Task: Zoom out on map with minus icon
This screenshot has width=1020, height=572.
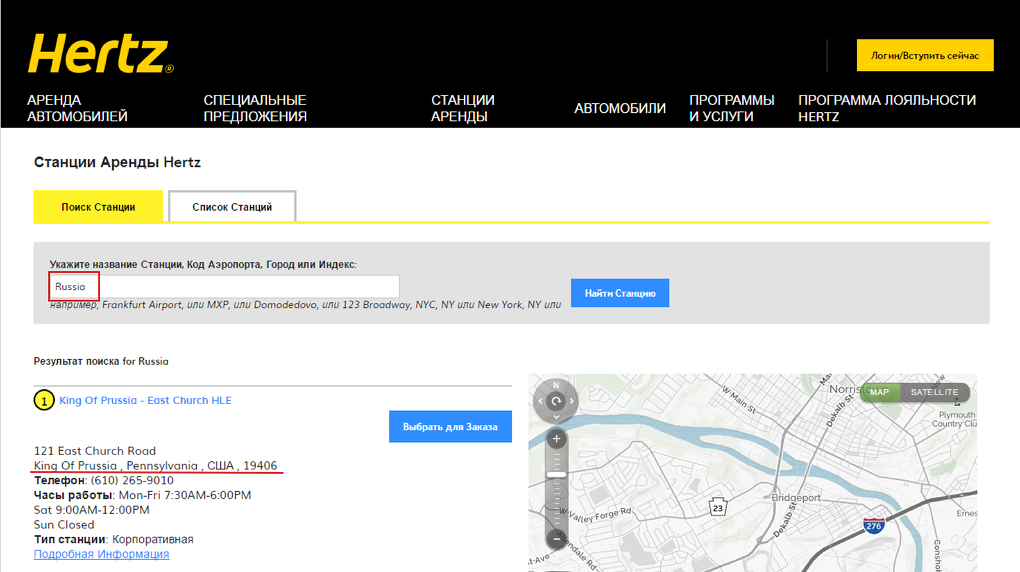Action: (x=556, y=538)
